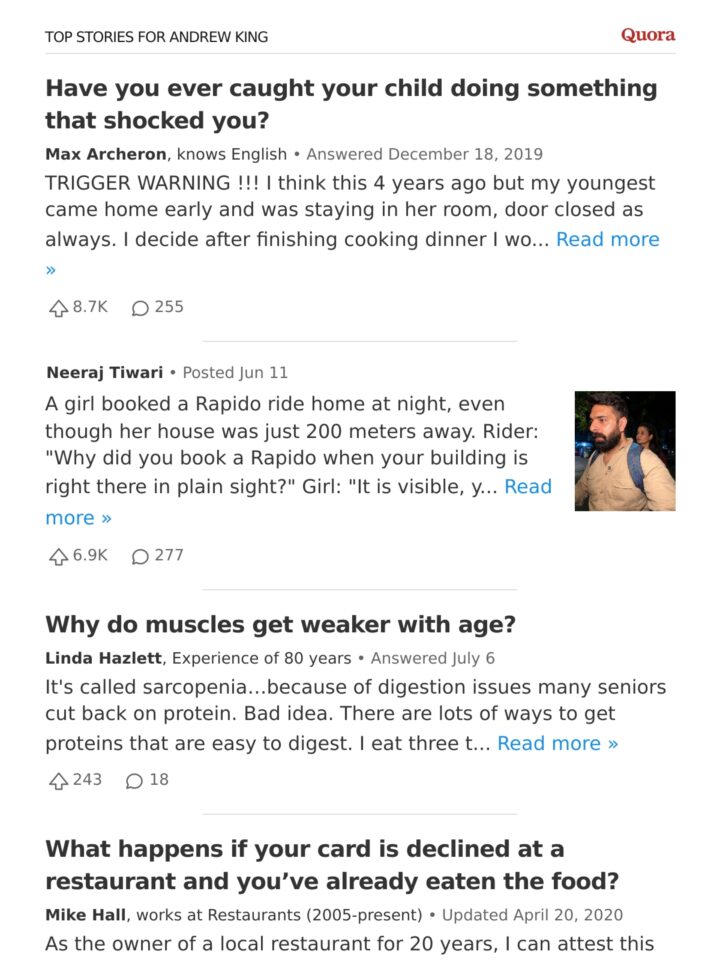
Task: Open the 277 comments bubble icon
Action: [x=140, y=556]
